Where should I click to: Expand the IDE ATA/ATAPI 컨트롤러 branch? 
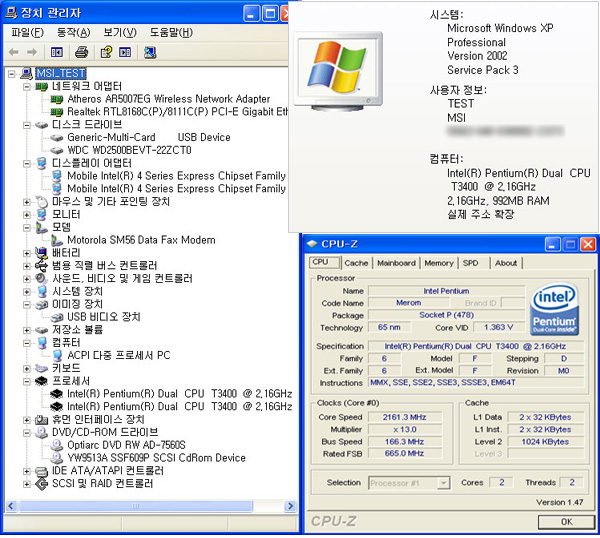tap(26, 471)
